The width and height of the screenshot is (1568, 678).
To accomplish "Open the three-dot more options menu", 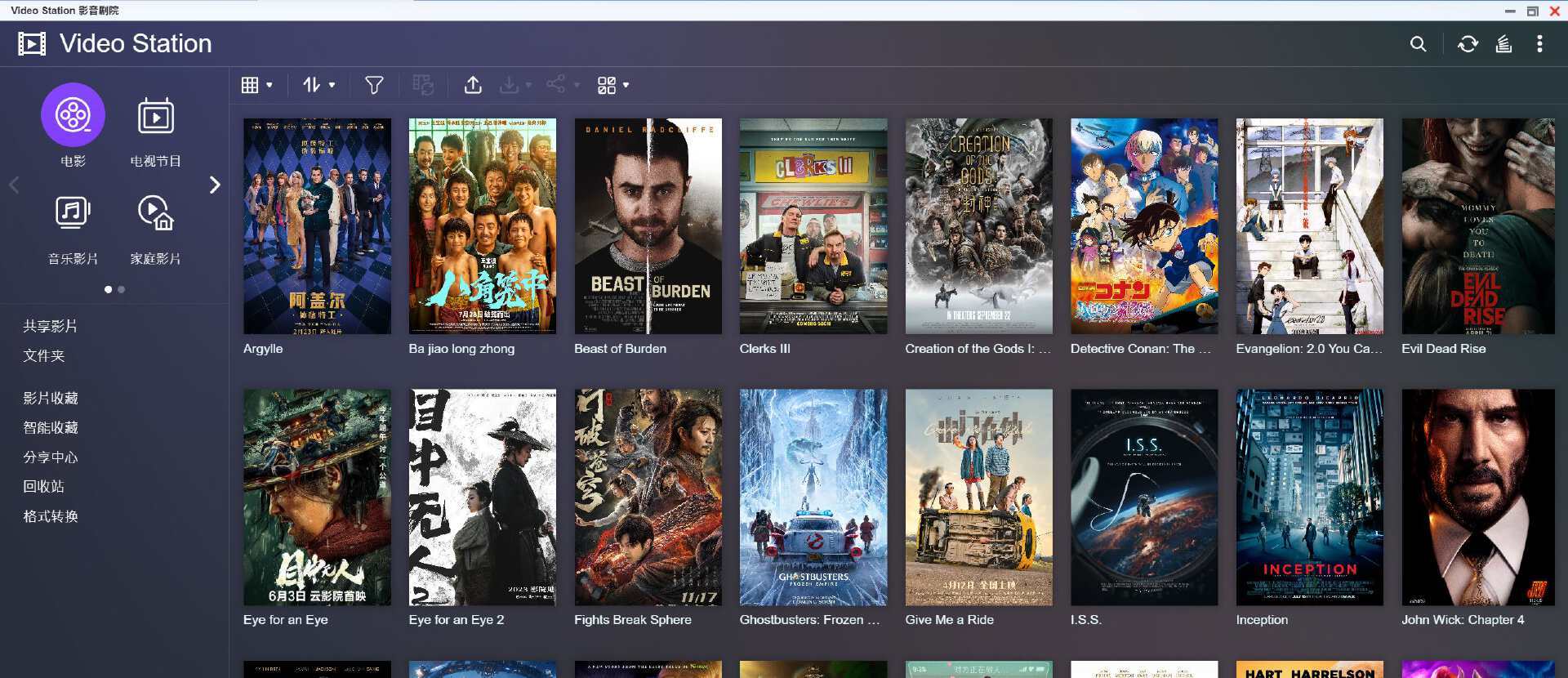I will [x=1539, y=44].
